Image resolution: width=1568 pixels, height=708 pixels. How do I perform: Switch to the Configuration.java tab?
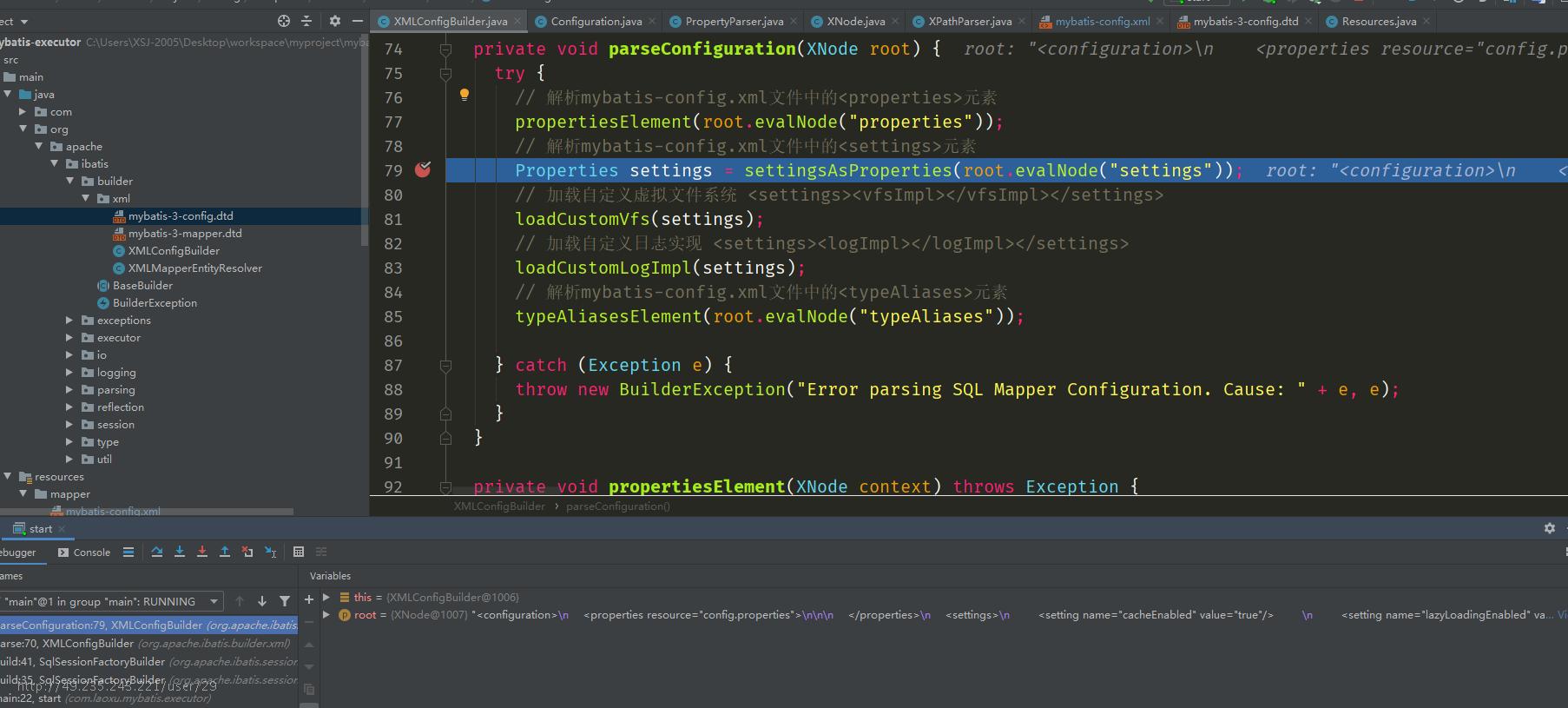tap(596, 21)
